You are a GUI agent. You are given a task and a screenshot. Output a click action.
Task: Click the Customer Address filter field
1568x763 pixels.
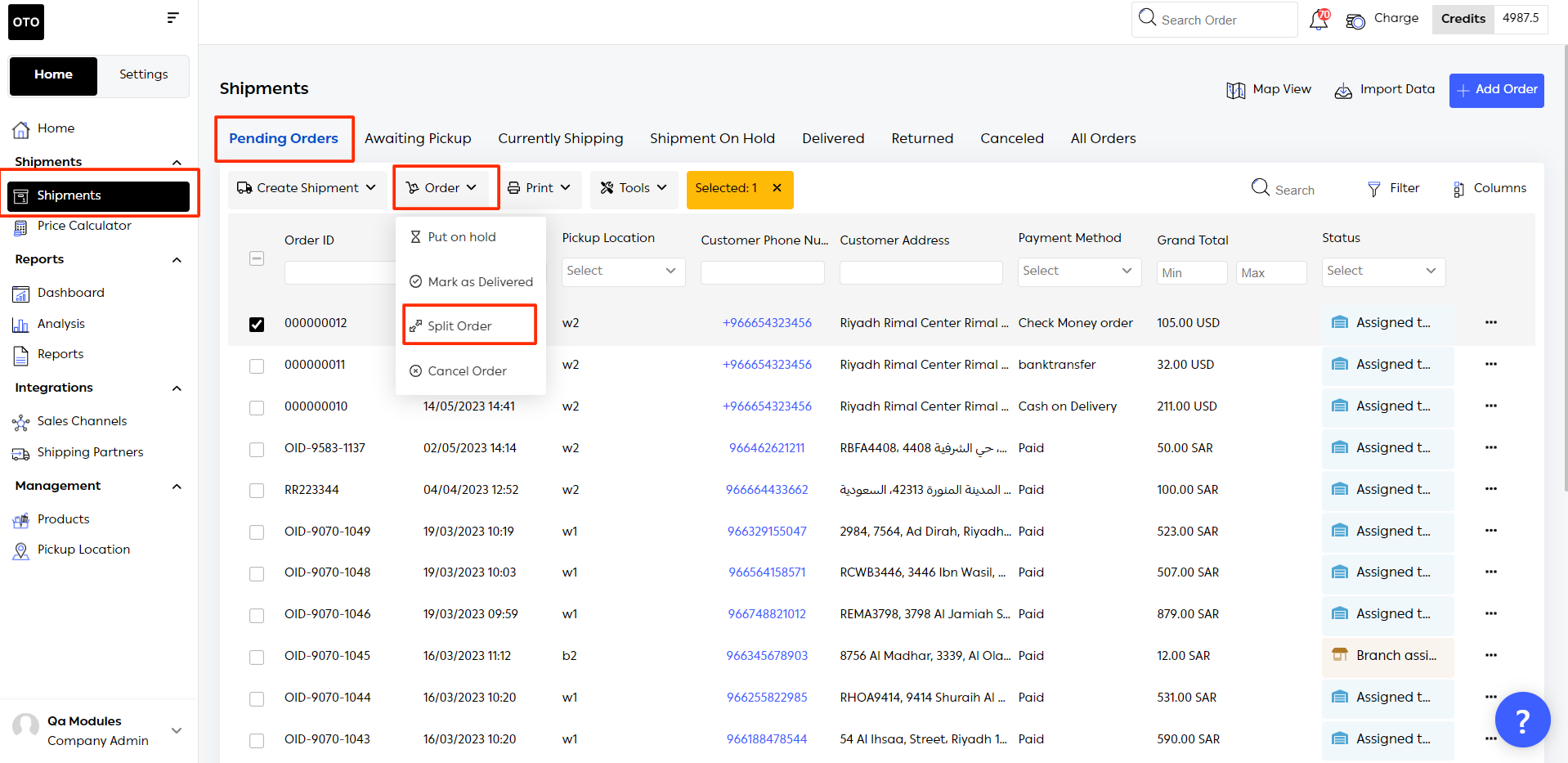pos(921,272)
